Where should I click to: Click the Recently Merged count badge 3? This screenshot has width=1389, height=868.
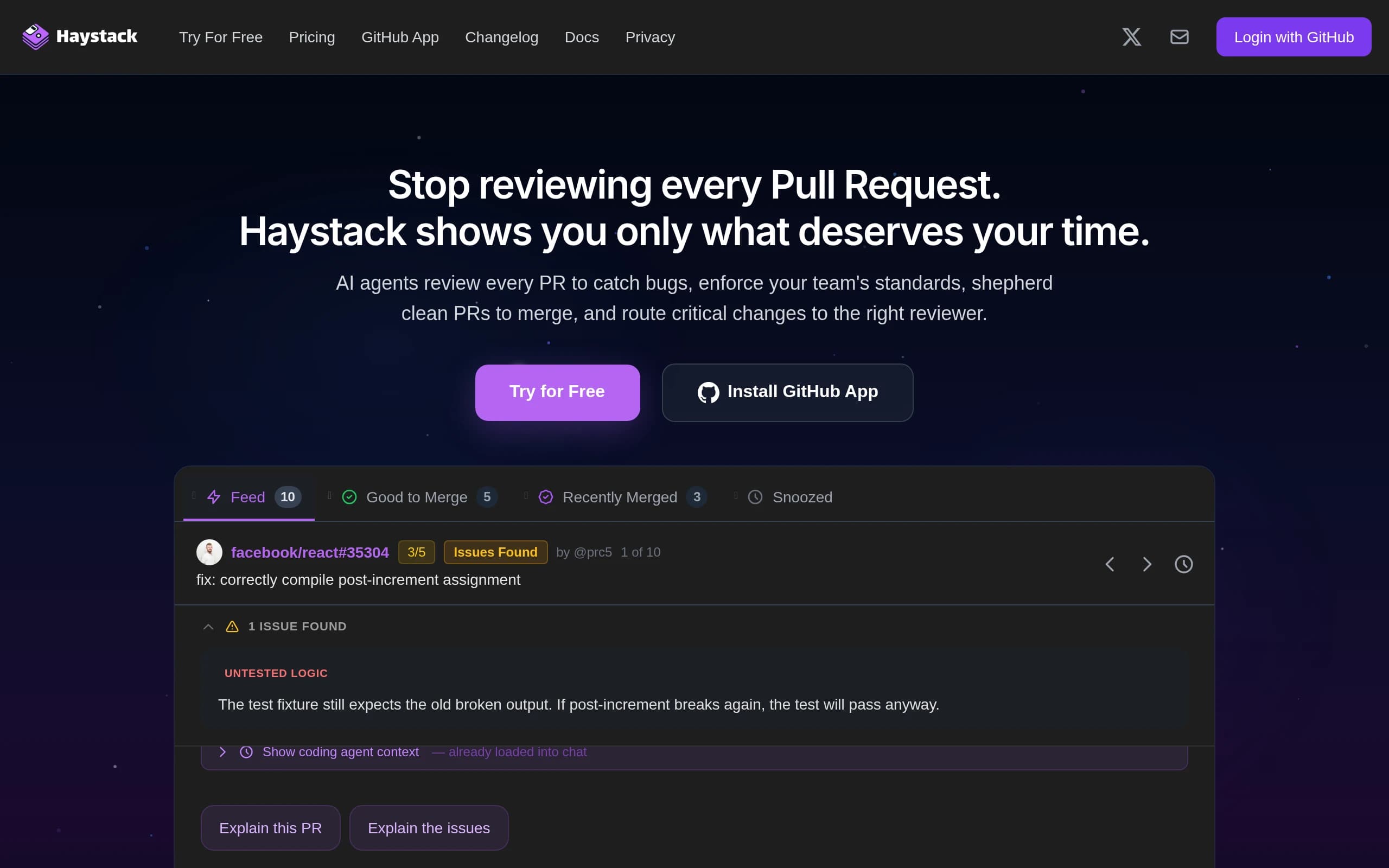click(x=697, y=497)
